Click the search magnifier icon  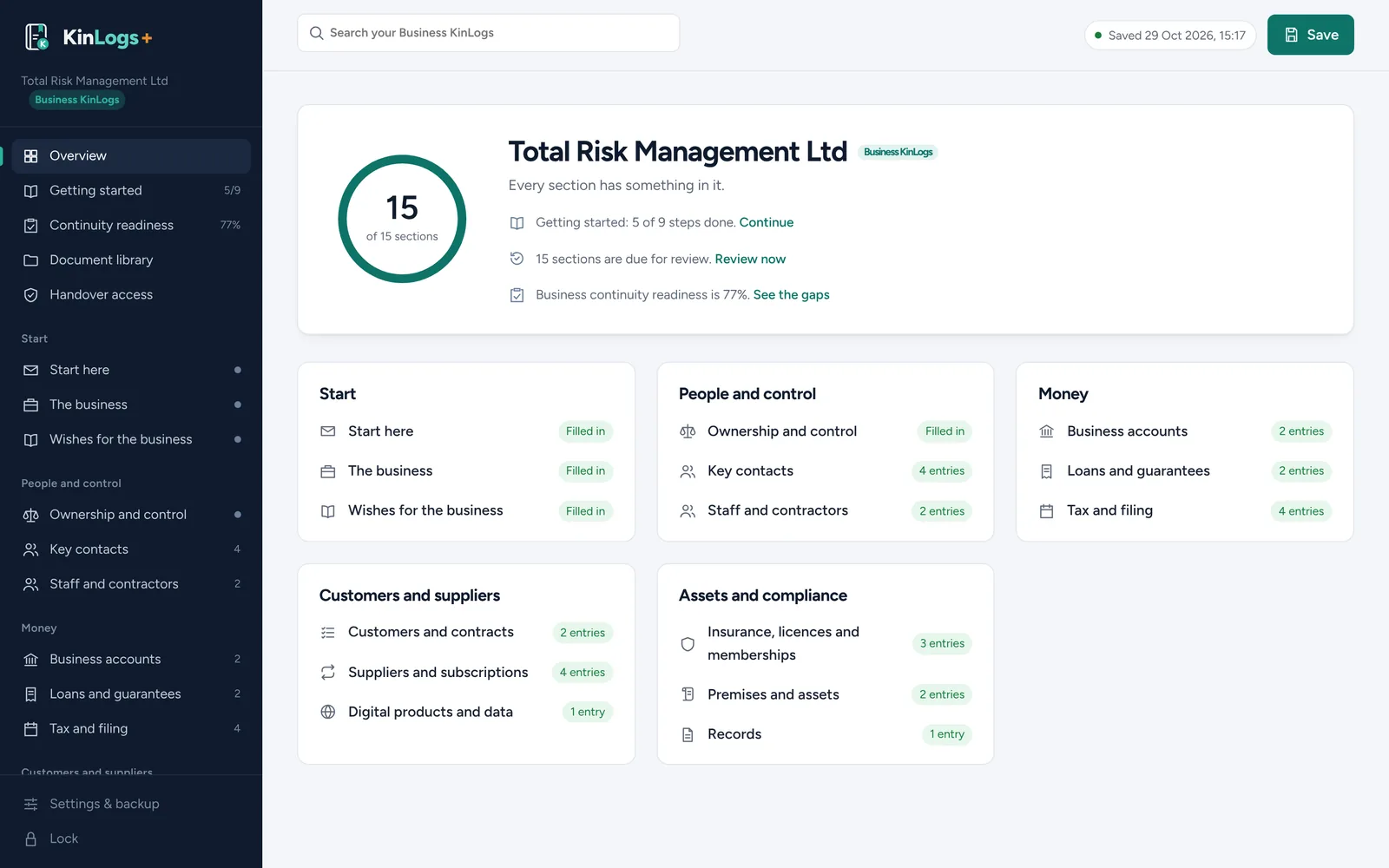pos(317,33)
